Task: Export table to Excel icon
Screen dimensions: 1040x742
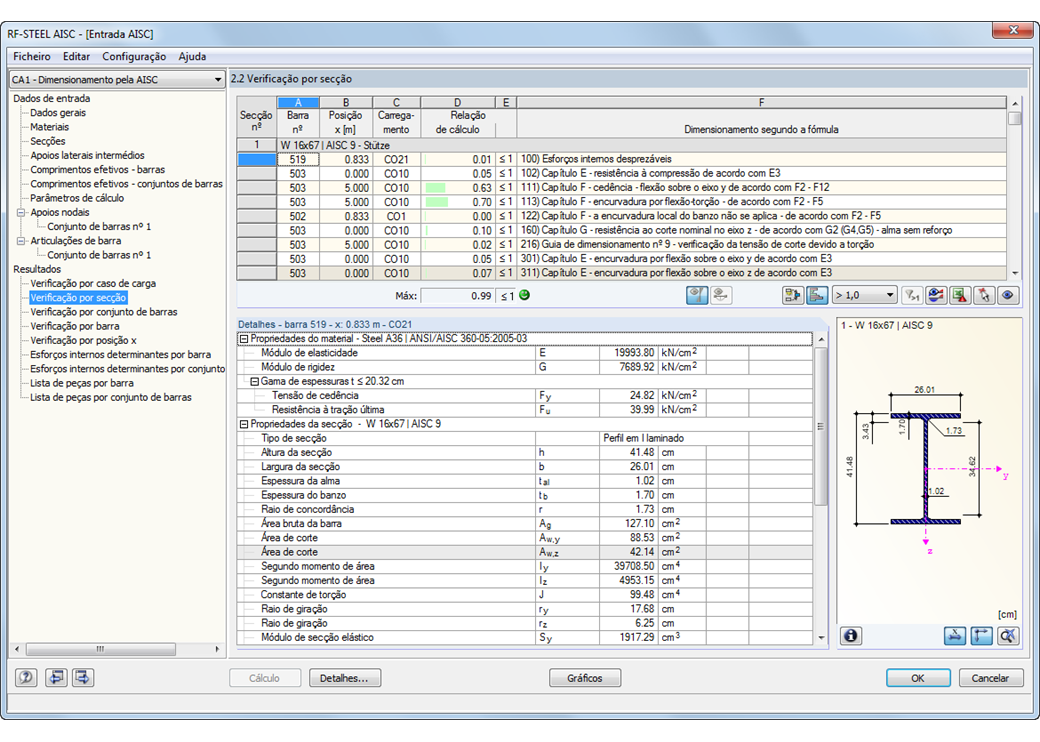Action: tap(960, 295)
